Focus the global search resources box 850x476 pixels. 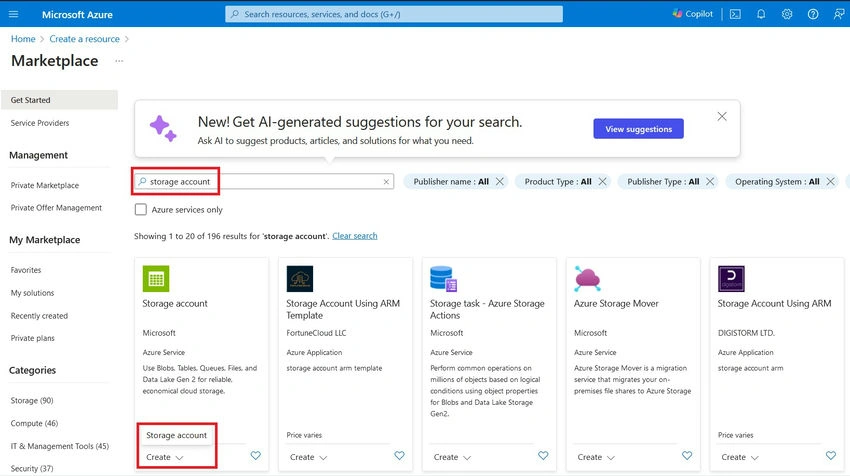click(394, 14)
